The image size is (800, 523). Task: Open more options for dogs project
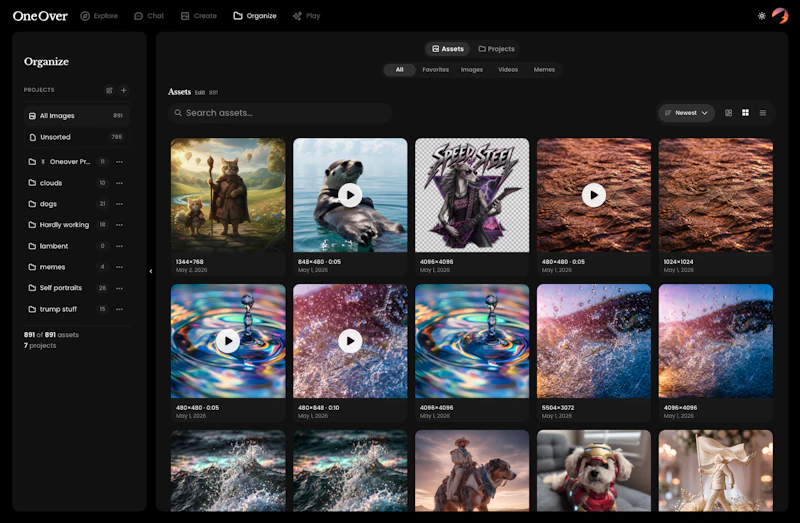[119, 204]
